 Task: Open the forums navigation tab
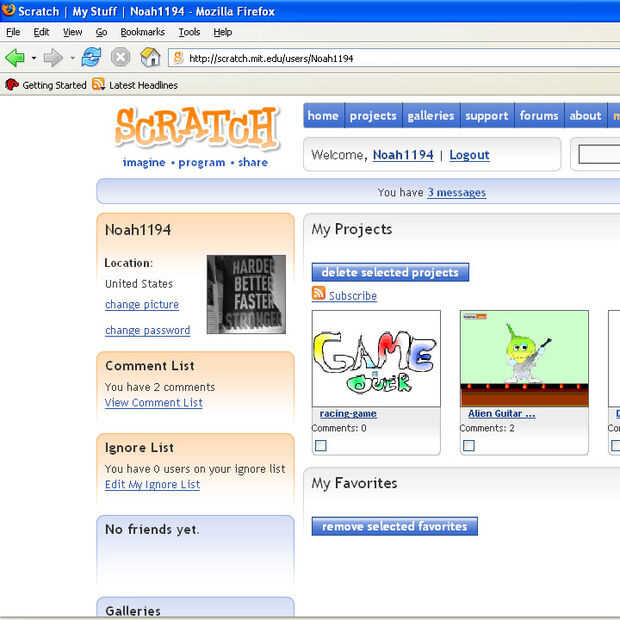tap(539, 115)
